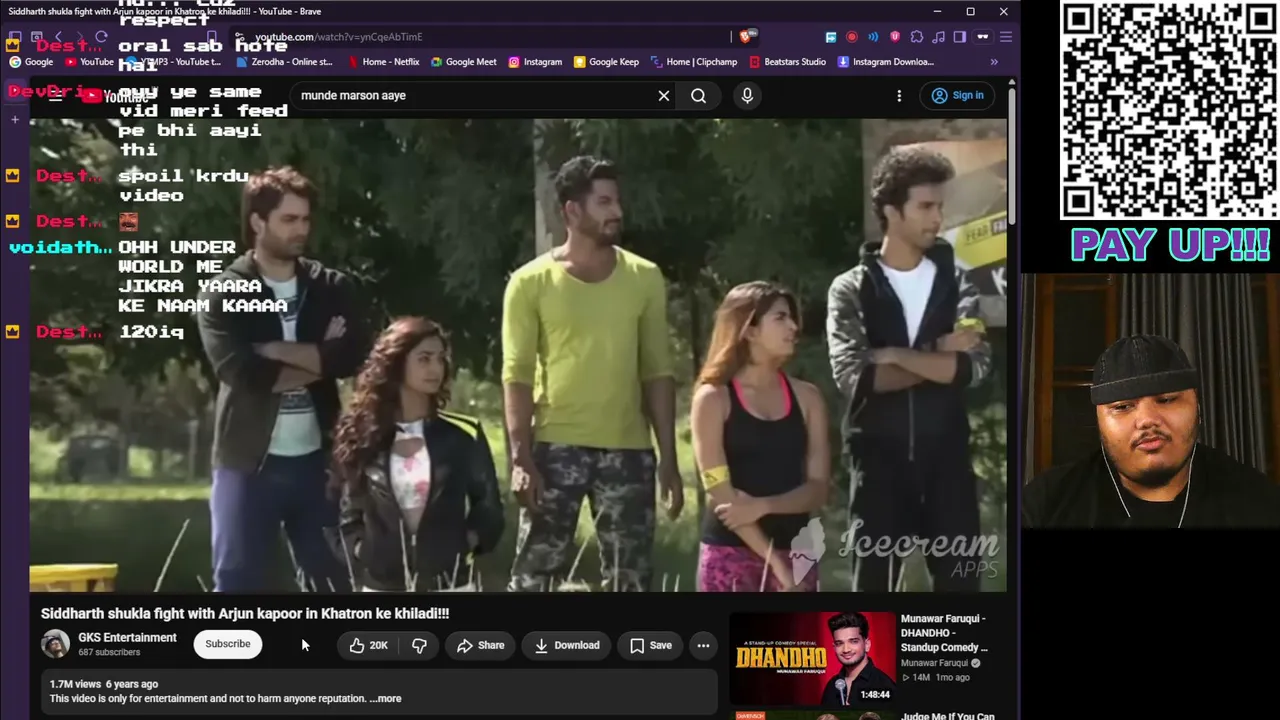Like the video with thumbs-up
The image size is (1280, 720).
[x=368, y=645]
